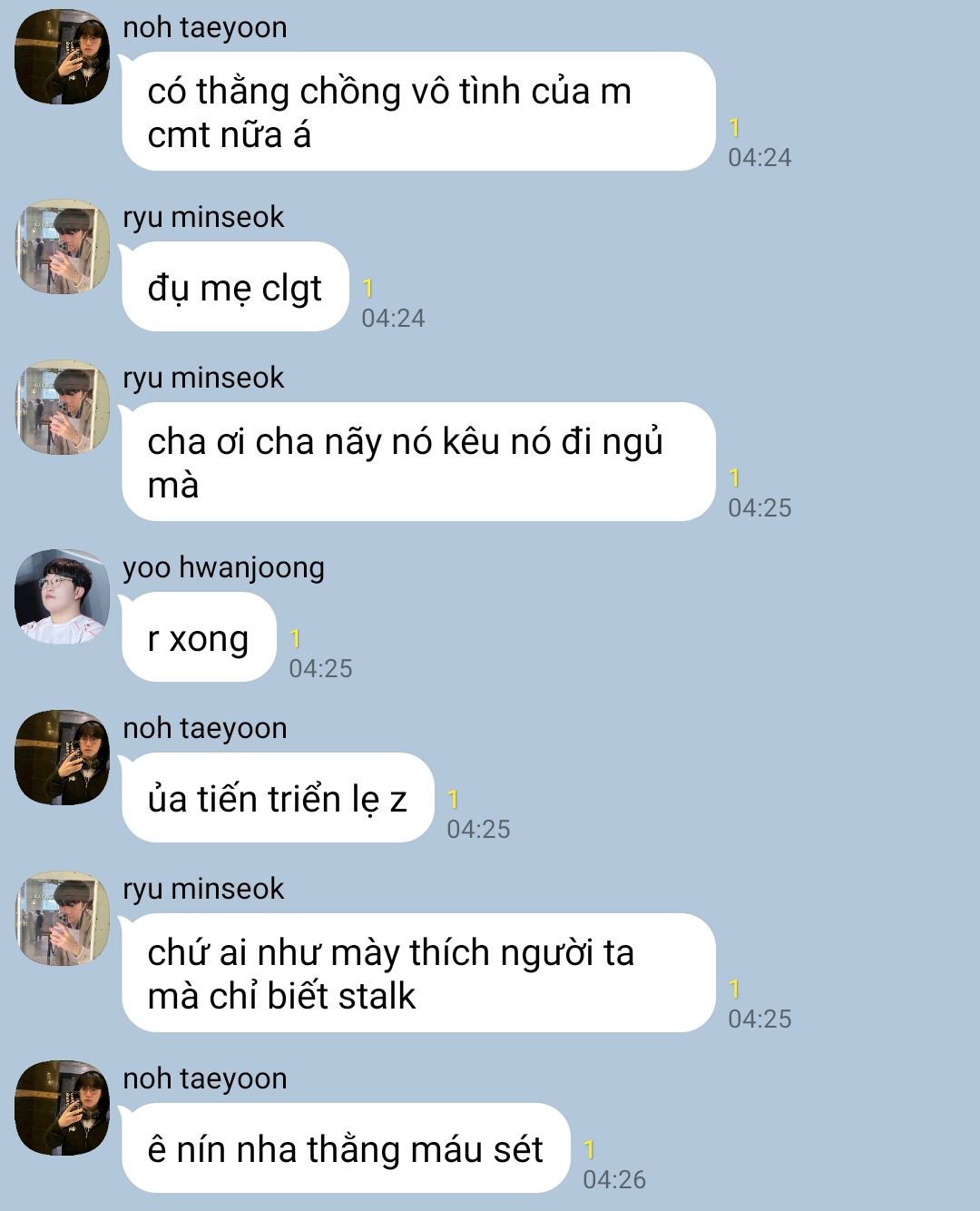Tap noh taeyoon's avatar beside 'ủa tiến triển' message
The width and height of the screenshot is (980, 1211).
63,758
